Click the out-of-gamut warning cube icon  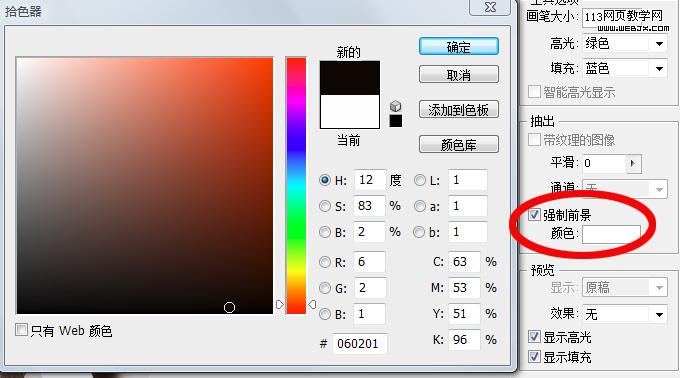[x=396, y=106]
